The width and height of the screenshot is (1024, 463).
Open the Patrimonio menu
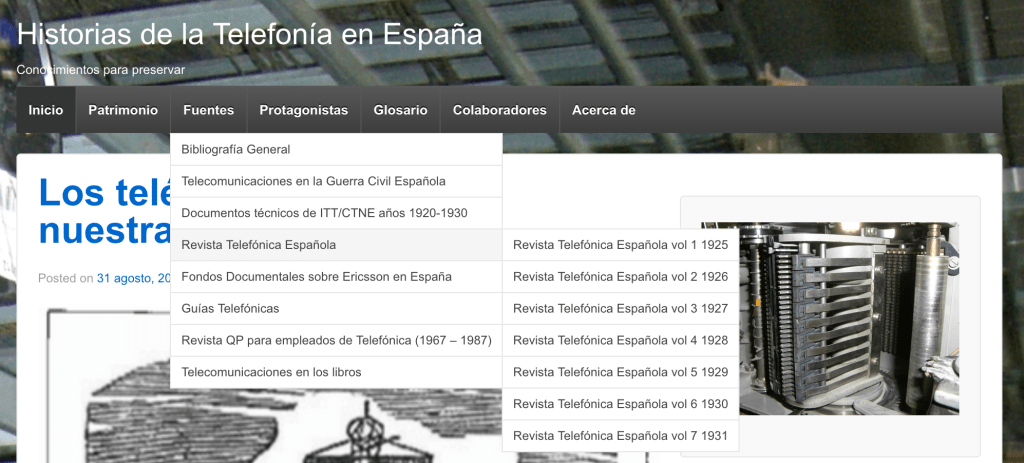point(123,110)
